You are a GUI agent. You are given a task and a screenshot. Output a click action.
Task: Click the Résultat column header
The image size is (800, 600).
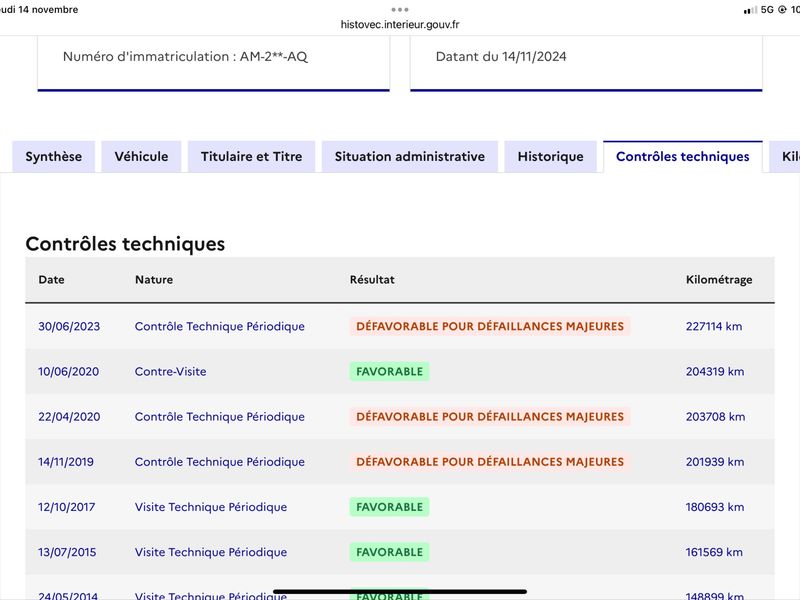click(372, 280)
